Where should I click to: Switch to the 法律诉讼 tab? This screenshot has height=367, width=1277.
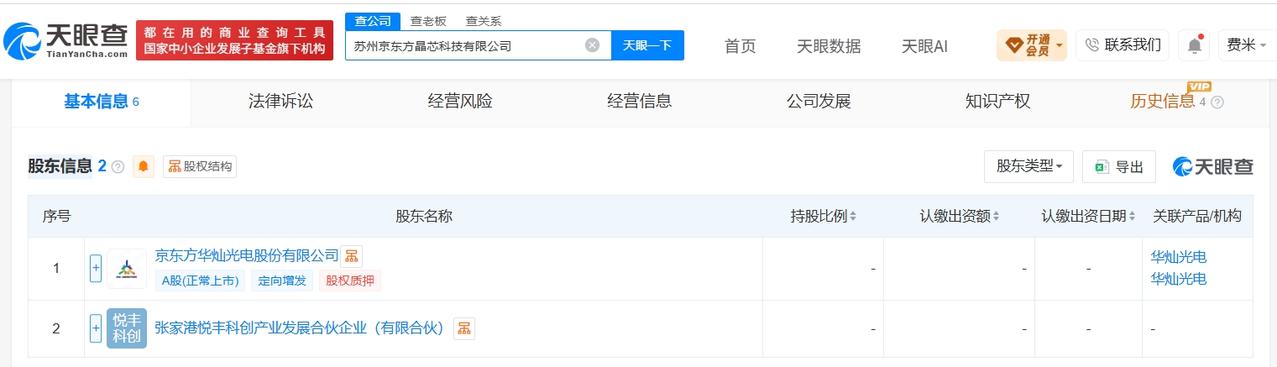[x=281, y=101]
